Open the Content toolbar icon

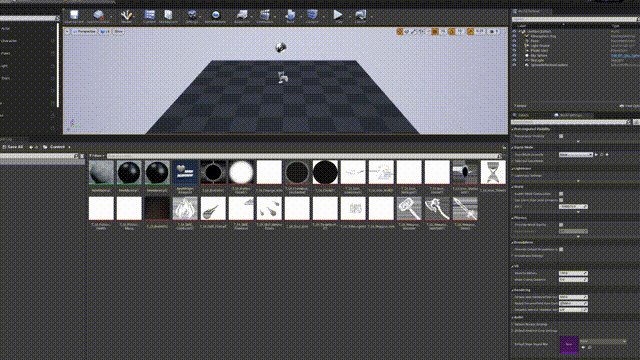click(x=149, y=15)
